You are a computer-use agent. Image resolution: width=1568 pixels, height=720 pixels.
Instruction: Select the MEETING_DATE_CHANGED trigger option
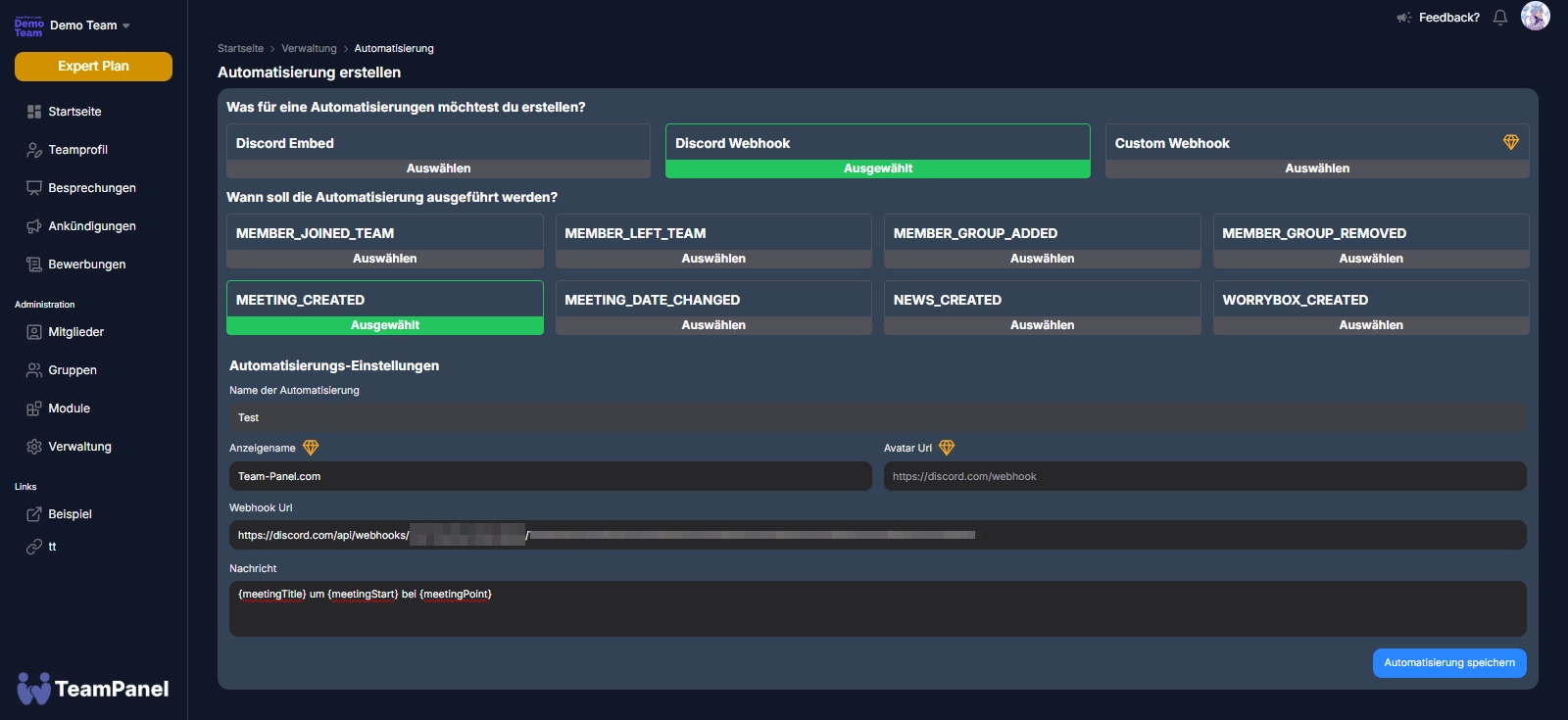click(712, 325)
